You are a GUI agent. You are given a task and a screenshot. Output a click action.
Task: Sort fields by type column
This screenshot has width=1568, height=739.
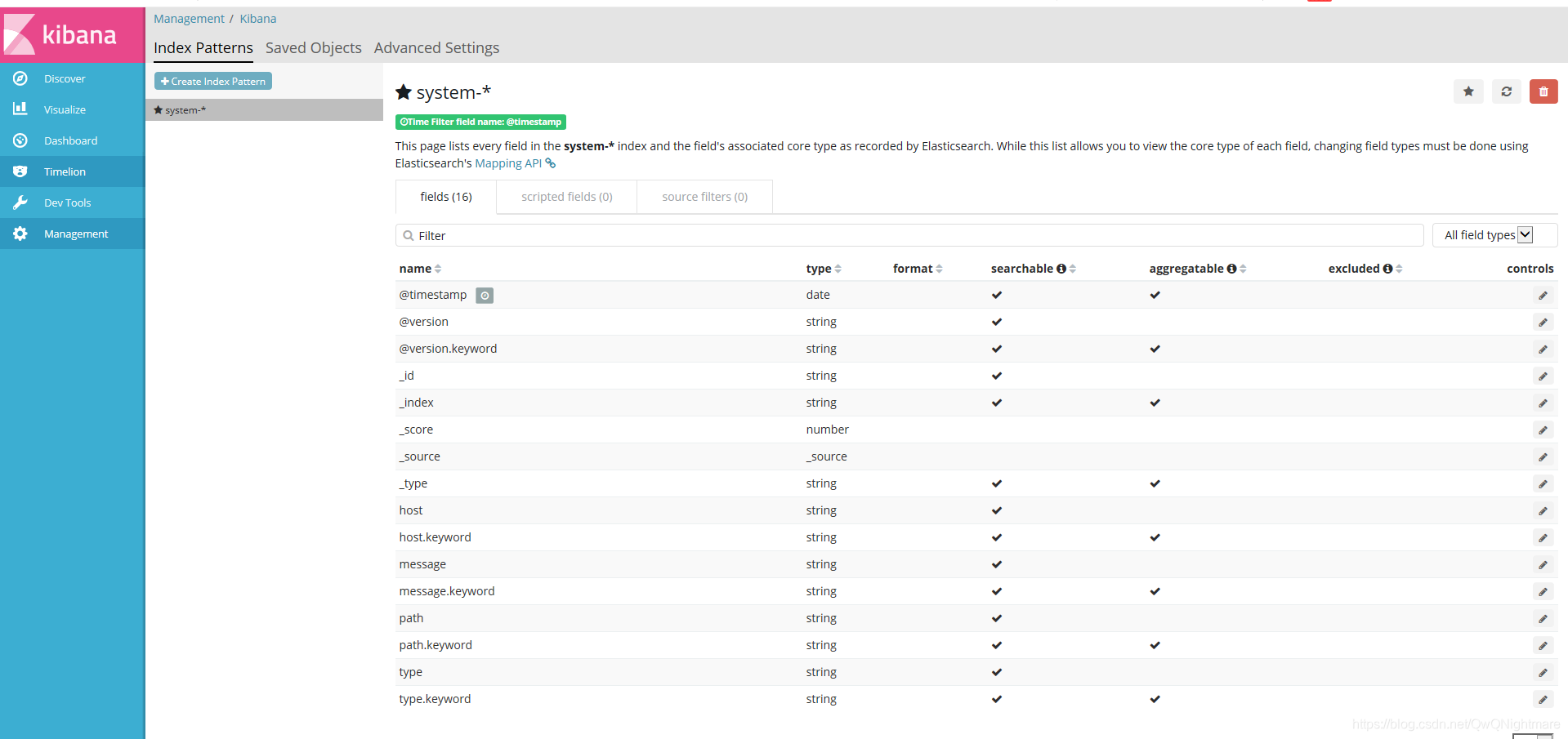(824, 269)
